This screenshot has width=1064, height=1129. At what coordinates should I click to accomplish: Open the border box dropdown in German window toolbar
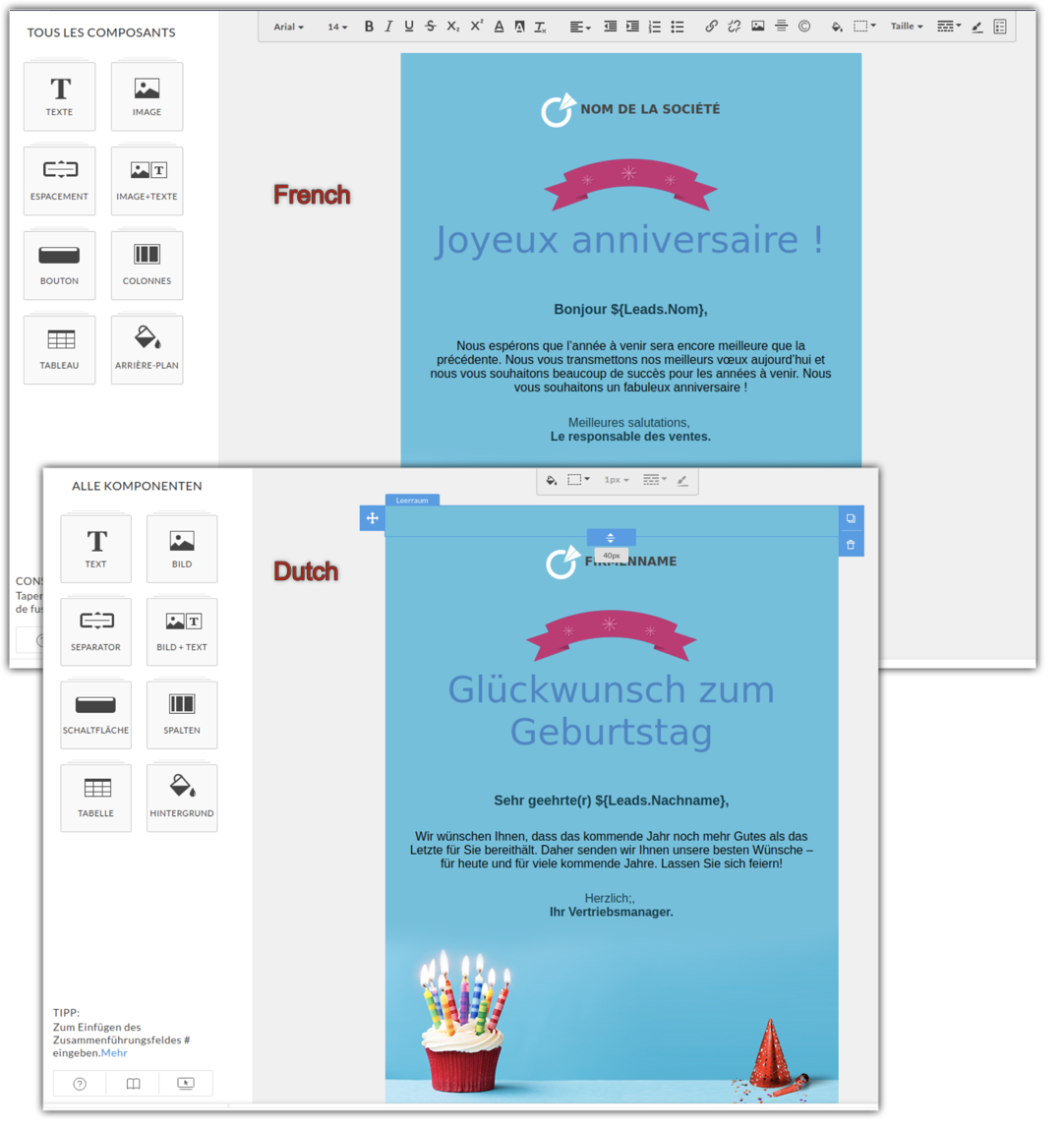pos(578,480)
